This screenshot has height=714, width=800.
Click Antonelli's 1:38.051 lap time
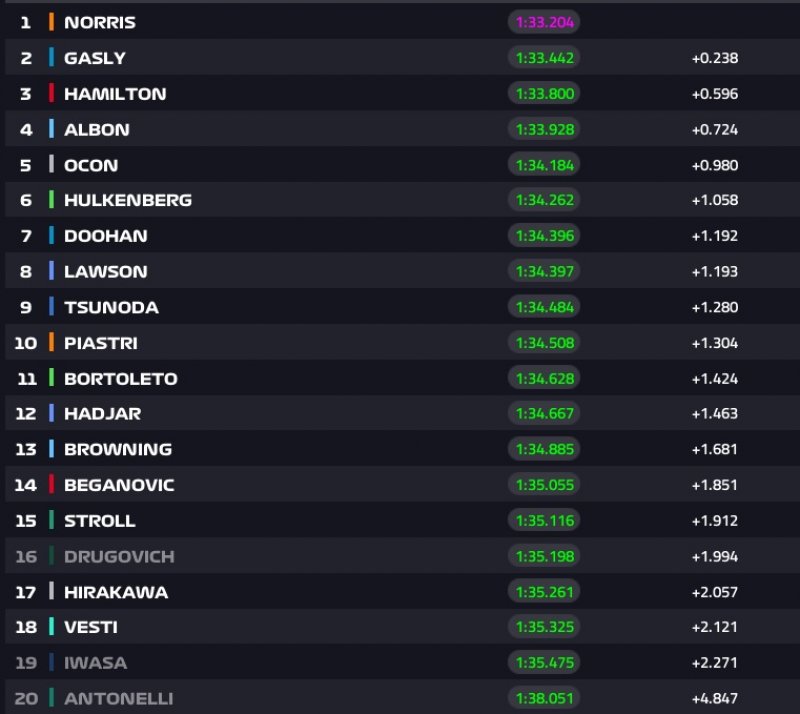pyautogui.click(x=544, y=698)
